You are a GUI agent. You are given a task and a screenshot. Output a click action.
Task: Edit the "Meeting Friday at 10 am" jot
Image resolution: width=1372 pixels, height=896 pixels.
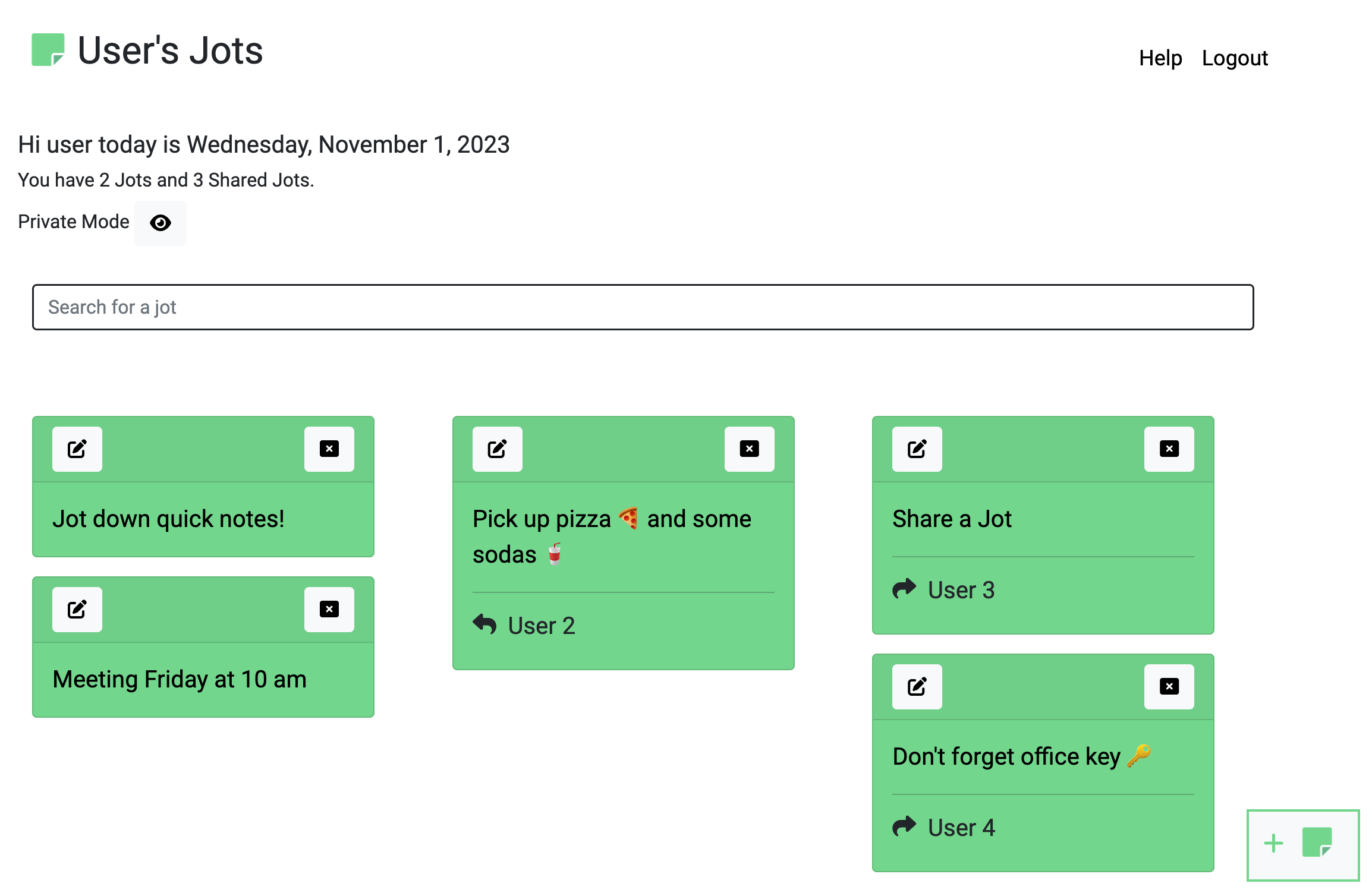click(x=77, y=610)
